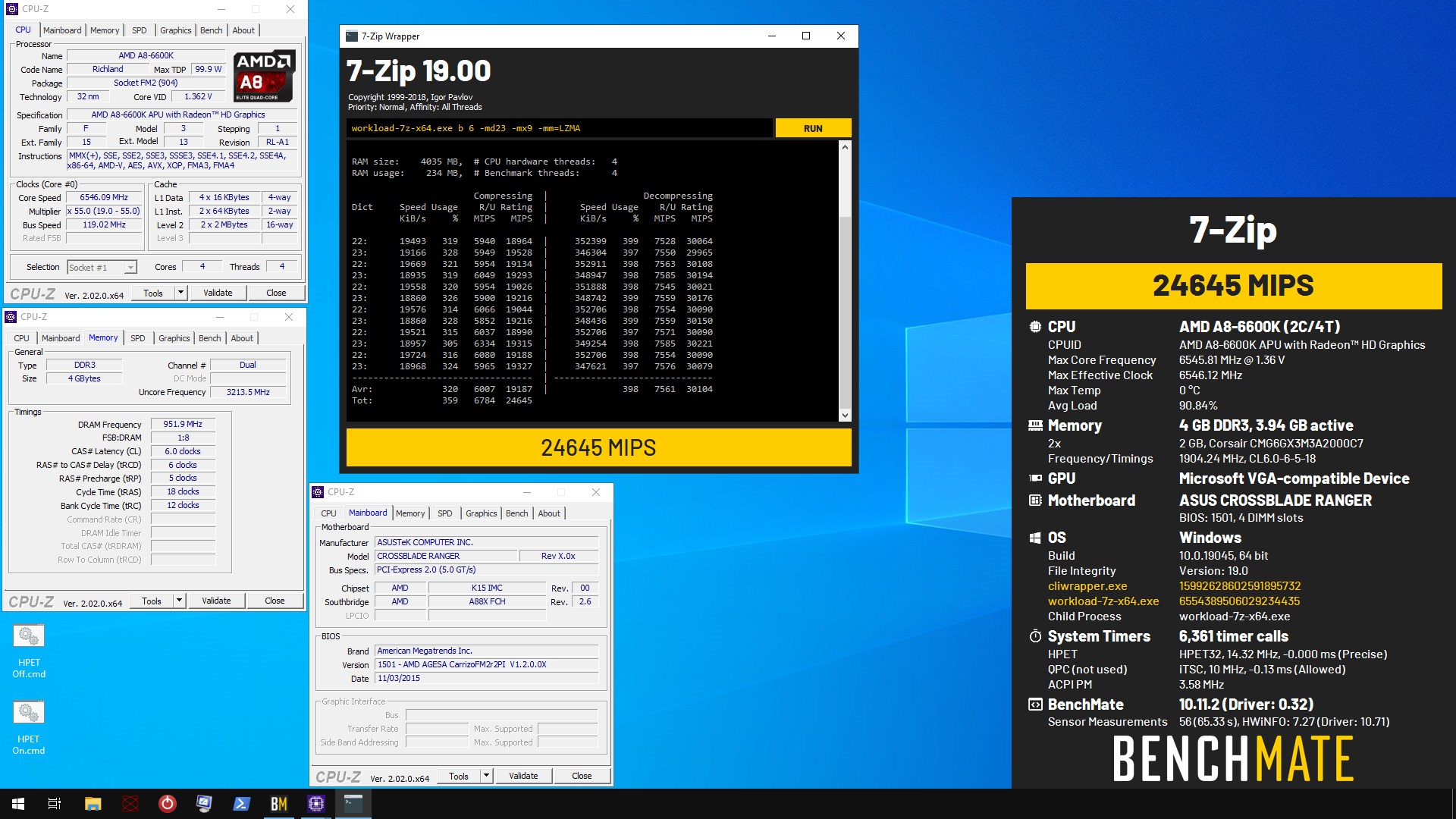Click Close button in the Mainboard CPU-Z window
This screenshot has width=1456, height=819.
click(582, 776)
